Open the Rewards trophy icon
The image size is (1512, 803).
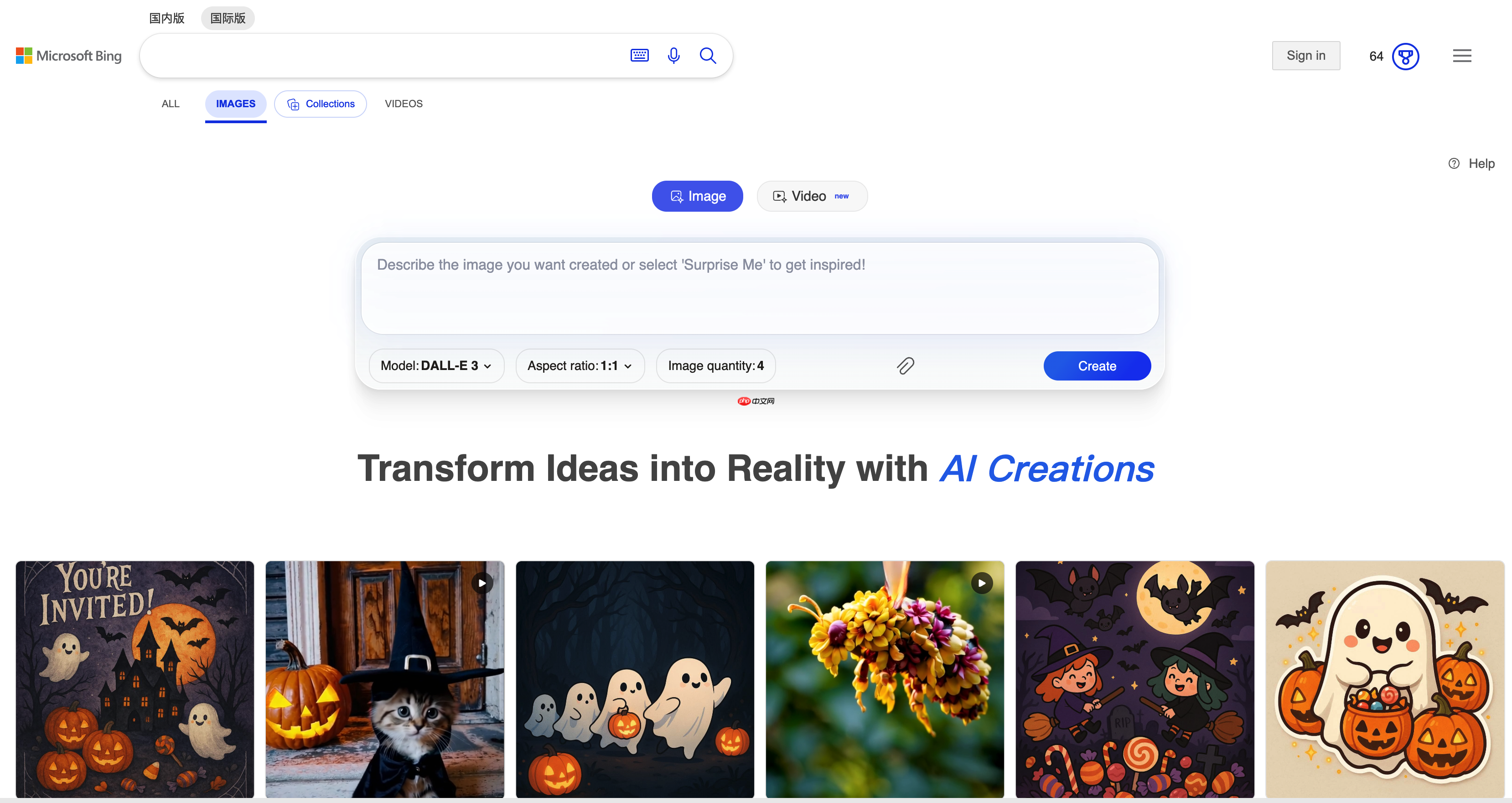coord(1405,57)
